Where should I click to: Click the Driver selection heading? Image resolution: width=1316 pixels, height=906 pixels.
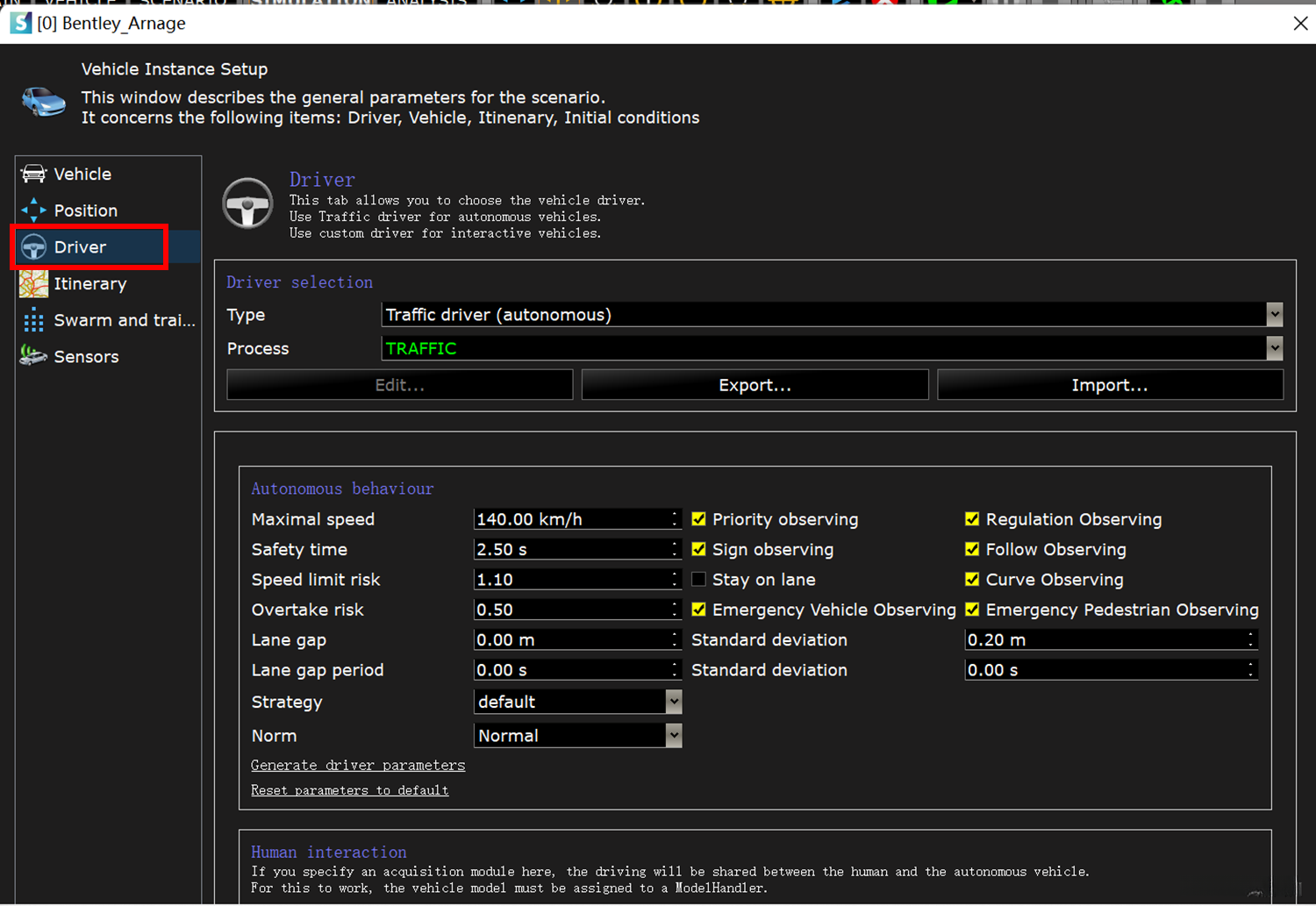[x=300, y=282]
